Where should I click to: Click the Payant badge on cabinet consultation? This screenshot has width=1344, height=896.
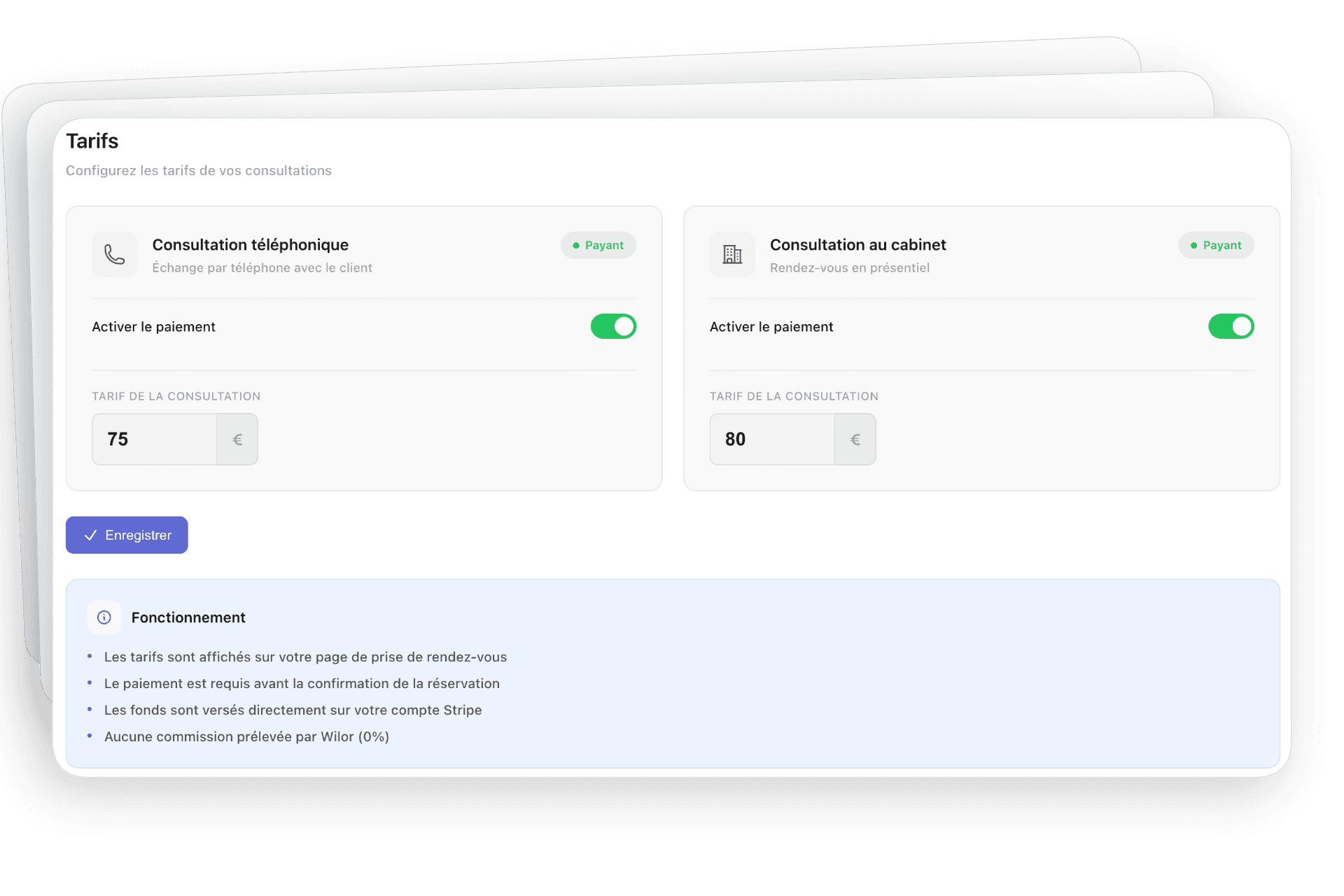click(1216, 245)
